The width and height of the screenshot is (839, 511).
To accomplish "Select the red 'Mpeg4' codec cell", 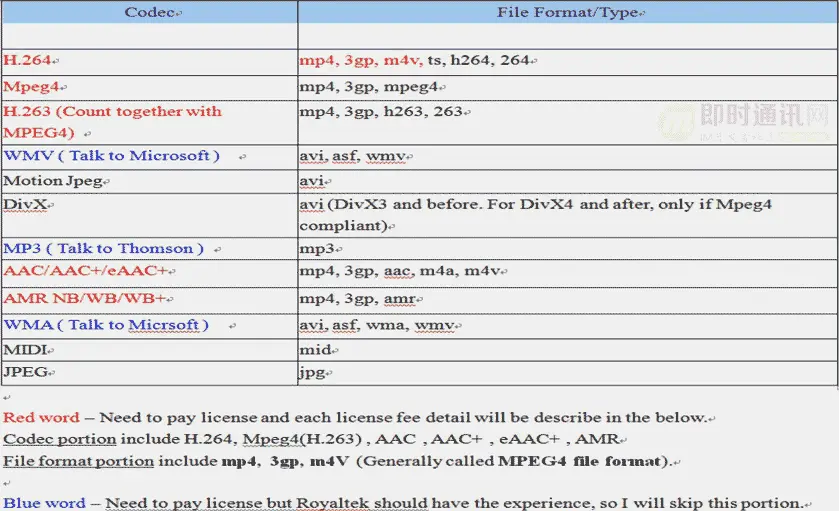I will click(150, 87).
